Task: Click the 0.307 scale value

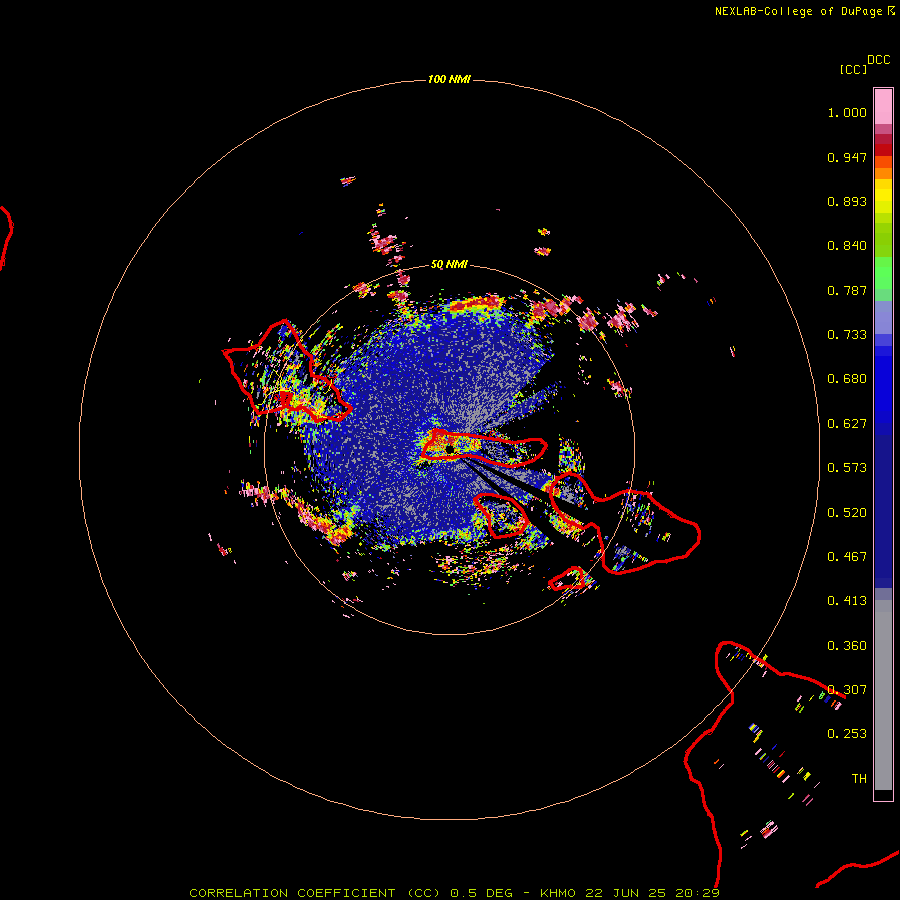Action: point(847,690)
